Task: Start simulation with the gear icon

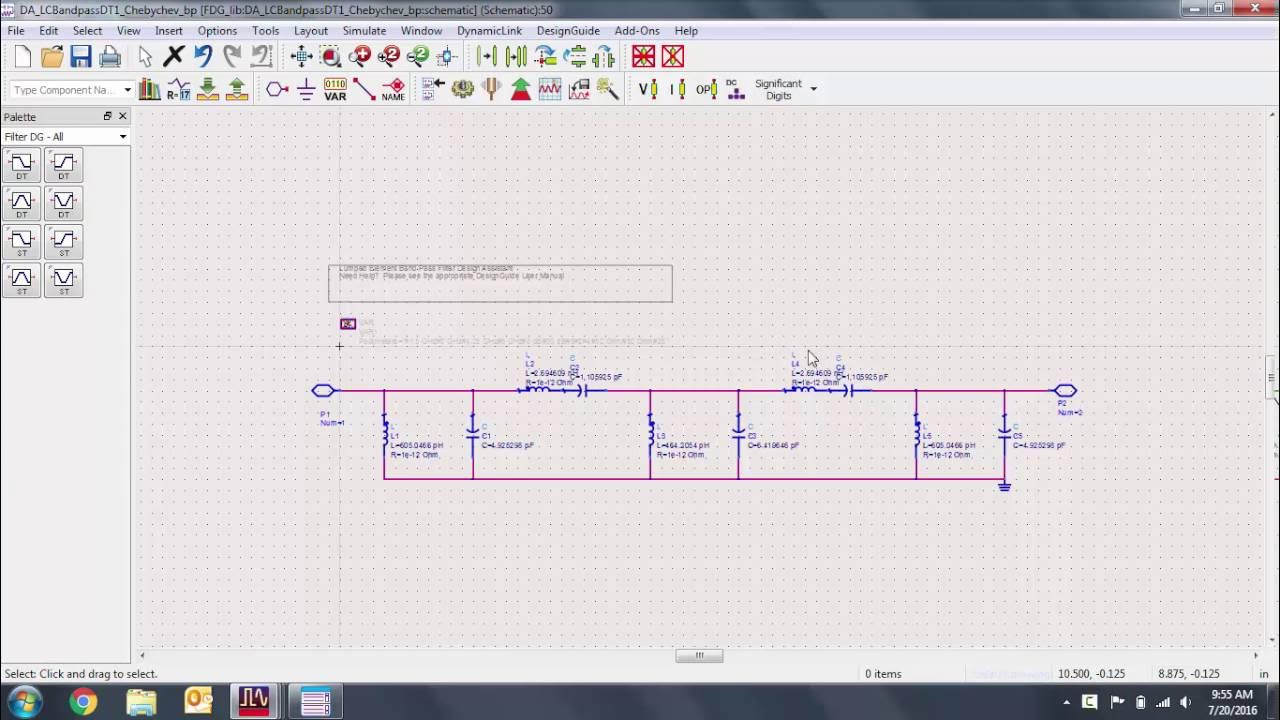Action: point(462,89)
